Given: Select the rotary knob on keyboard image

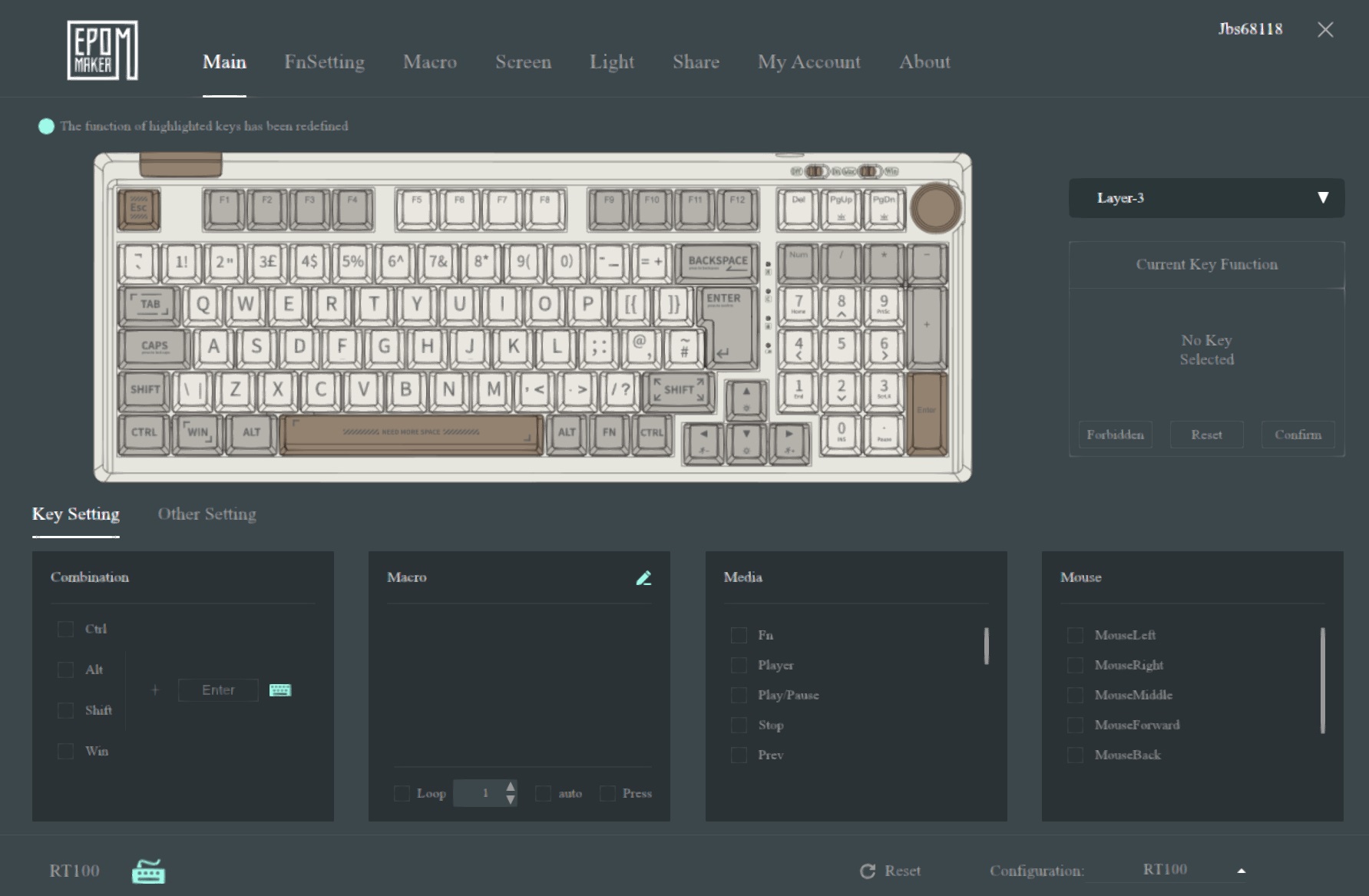Looking at the screenshot, I should pyautogui.click(x=935, y=207).
